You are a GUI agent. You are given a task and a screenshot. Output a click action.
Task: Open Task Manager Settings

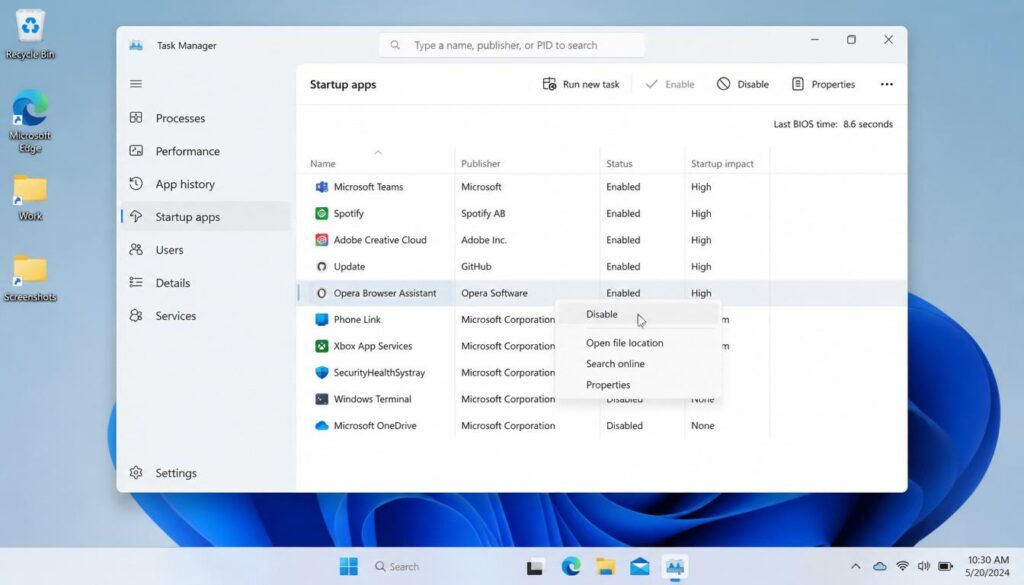205,473
